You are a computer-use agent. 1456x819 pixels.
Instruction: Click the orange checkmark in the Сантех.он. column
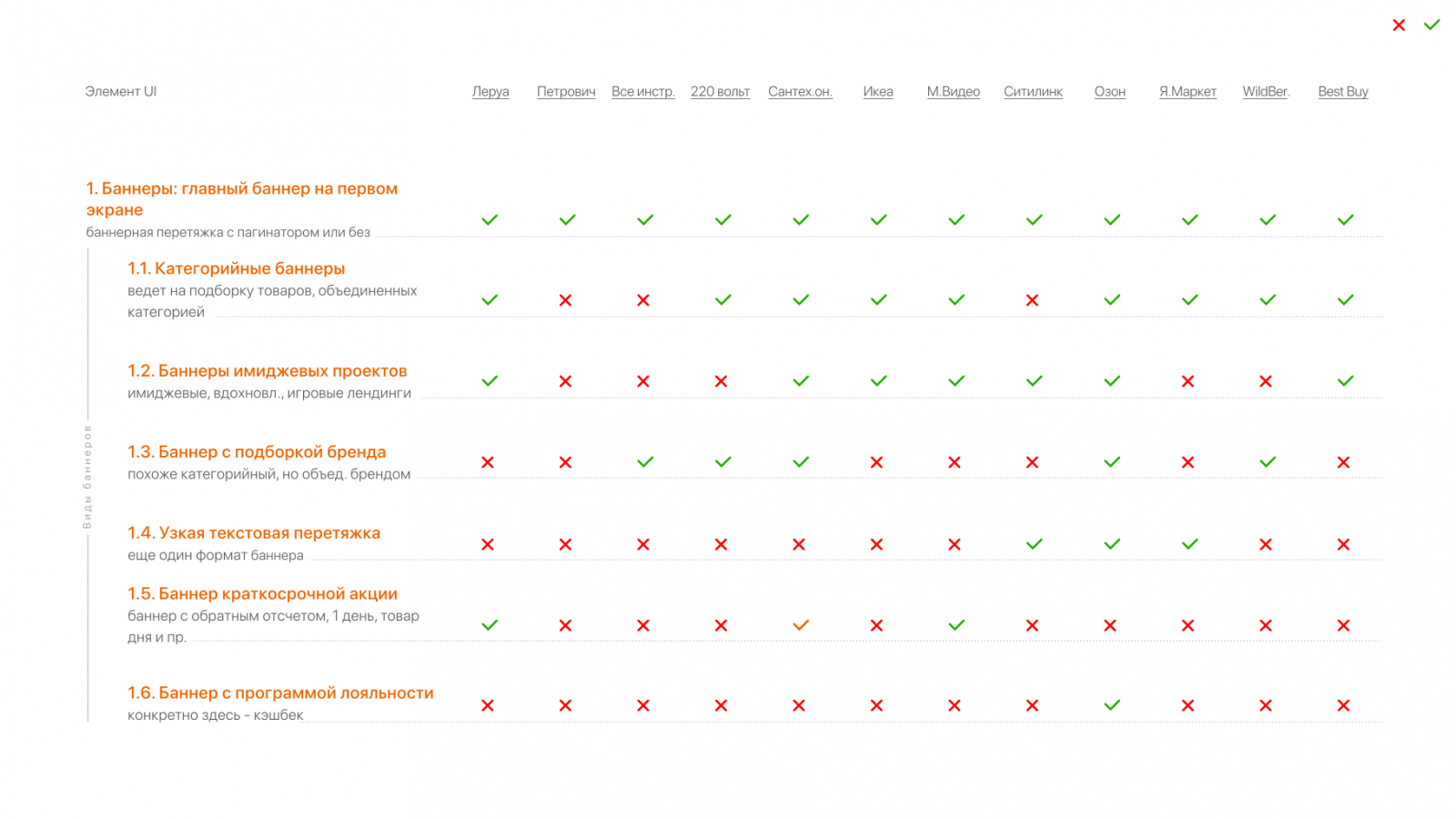(801, 625)
